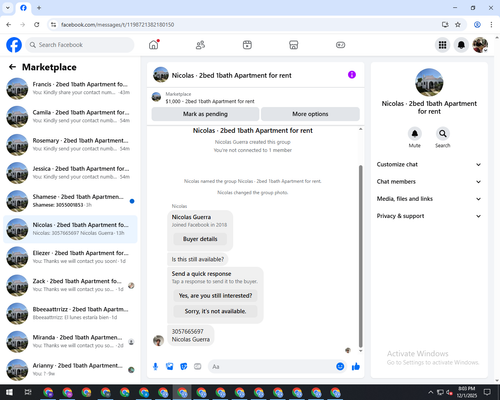
Task: Send 'Yes, are you still interested?' response
Action: click(x=215, y=296)
